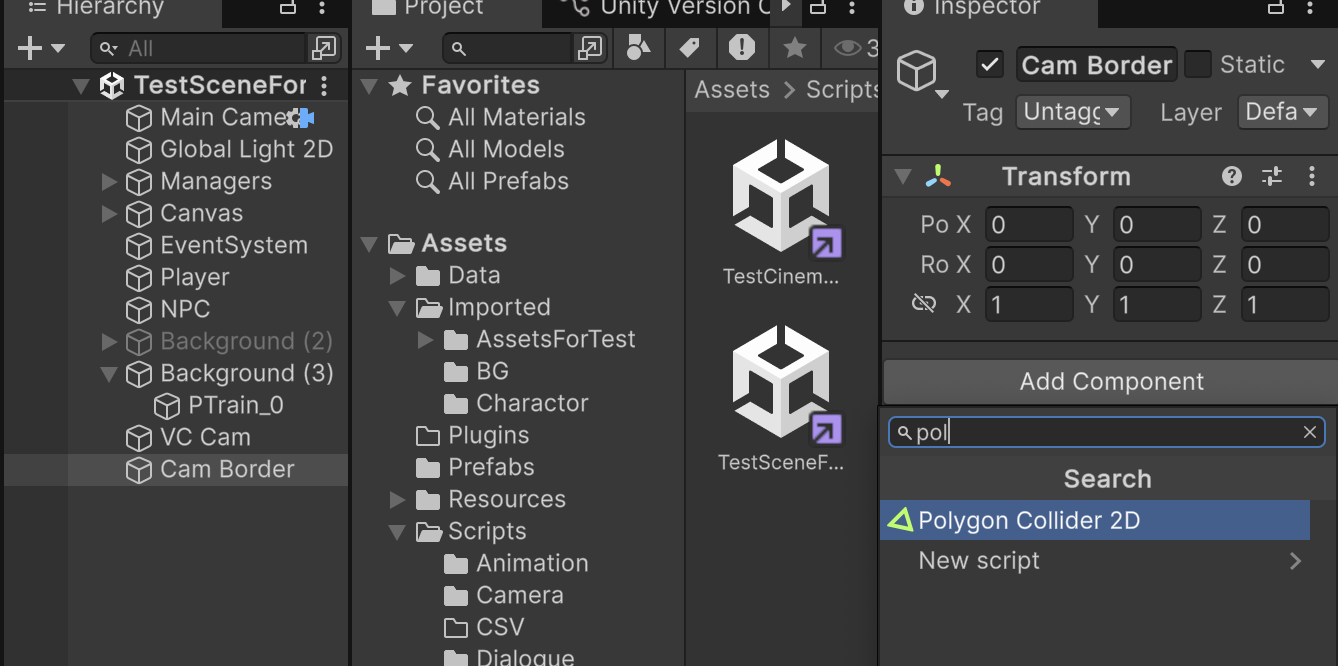Click the Search by Type icon in Project
The height and width of the screenshot is (666, 1338).
tap(638, 48)
